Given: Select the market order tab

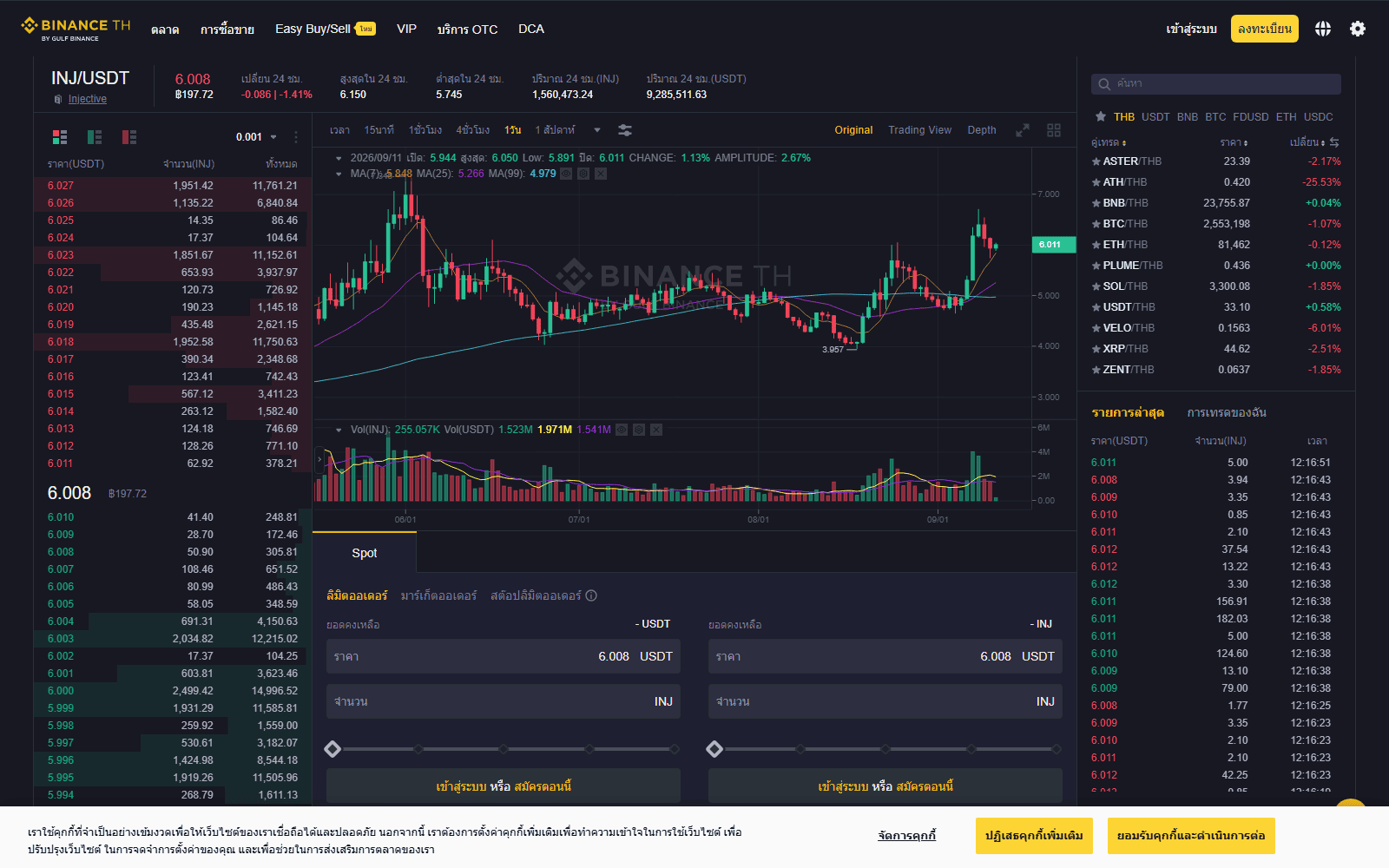Looking at the screenshot, I should pyautogui.click(x=438, y=595).
